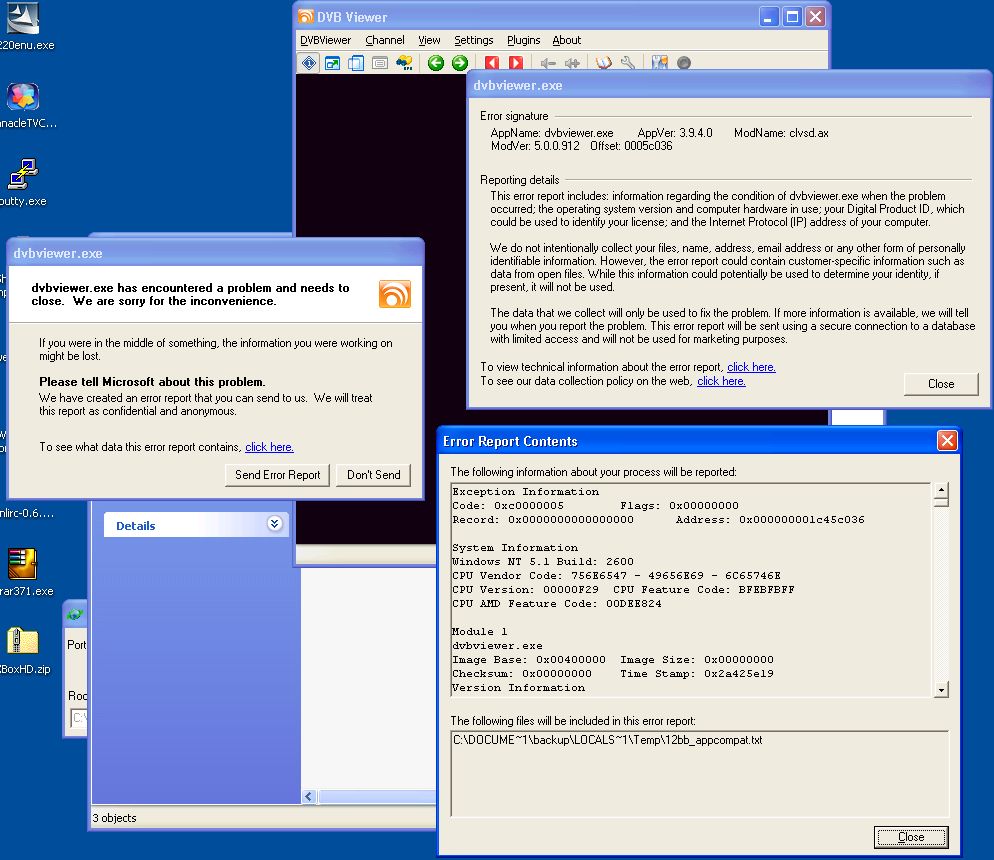This screenshot has width=994, height=860.
Task: Click the gray round record icon
Action: (x=684, y=63)
